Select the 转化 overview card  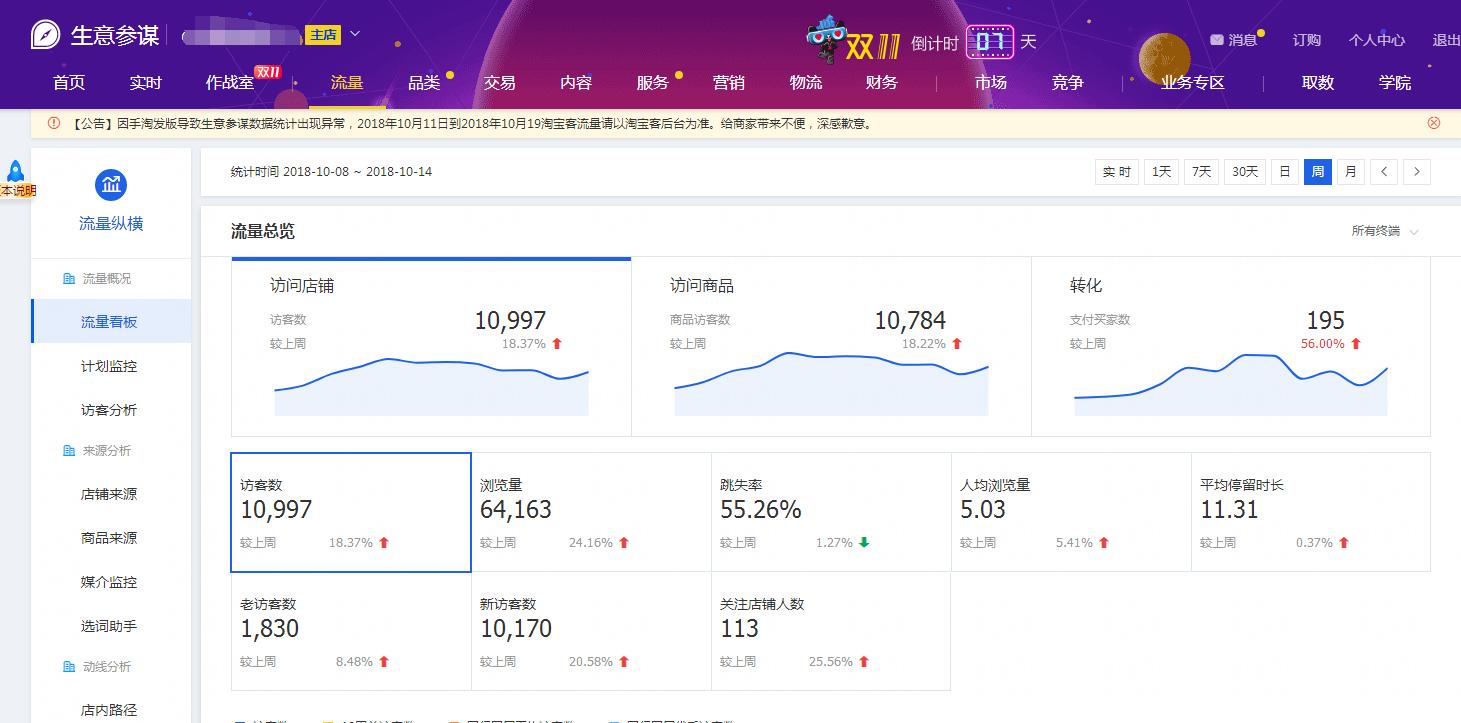click(1231, 347)
